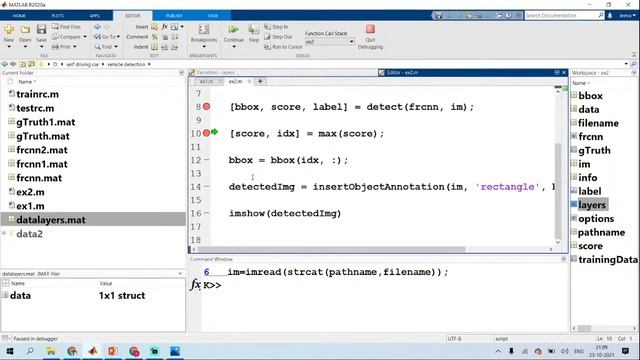
Task: Navigate back in the folder path bar
Action: 4,64
